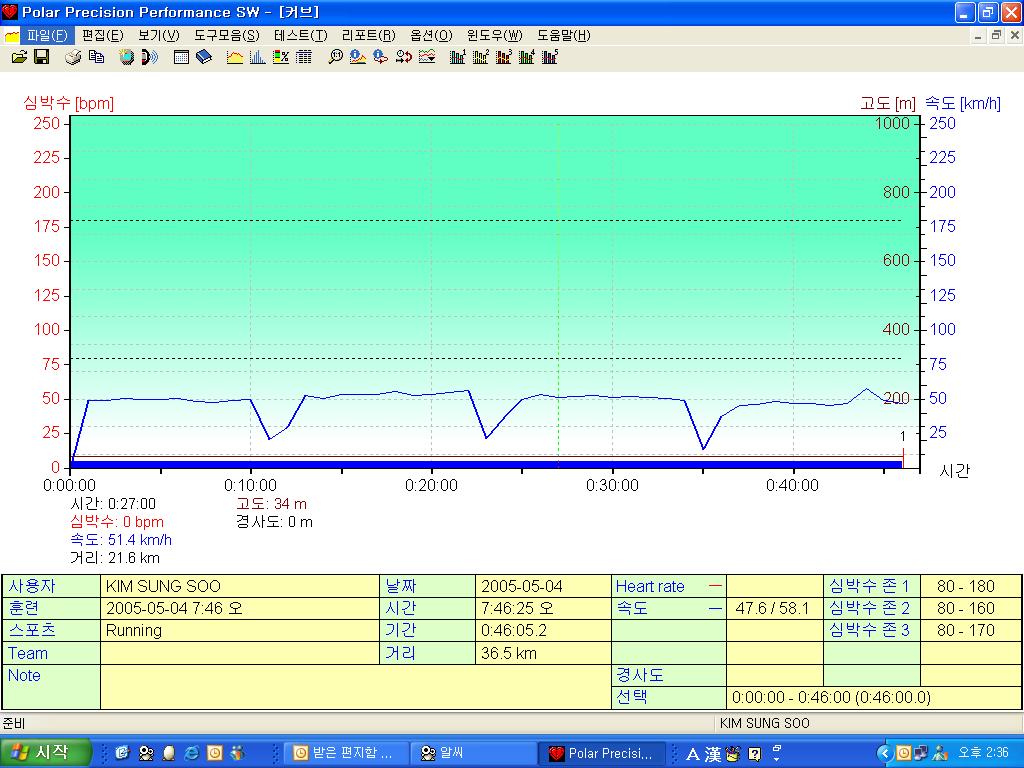Click the curve info icon
The width and height of the screenshot is (1024, 768).
(358, 57)
